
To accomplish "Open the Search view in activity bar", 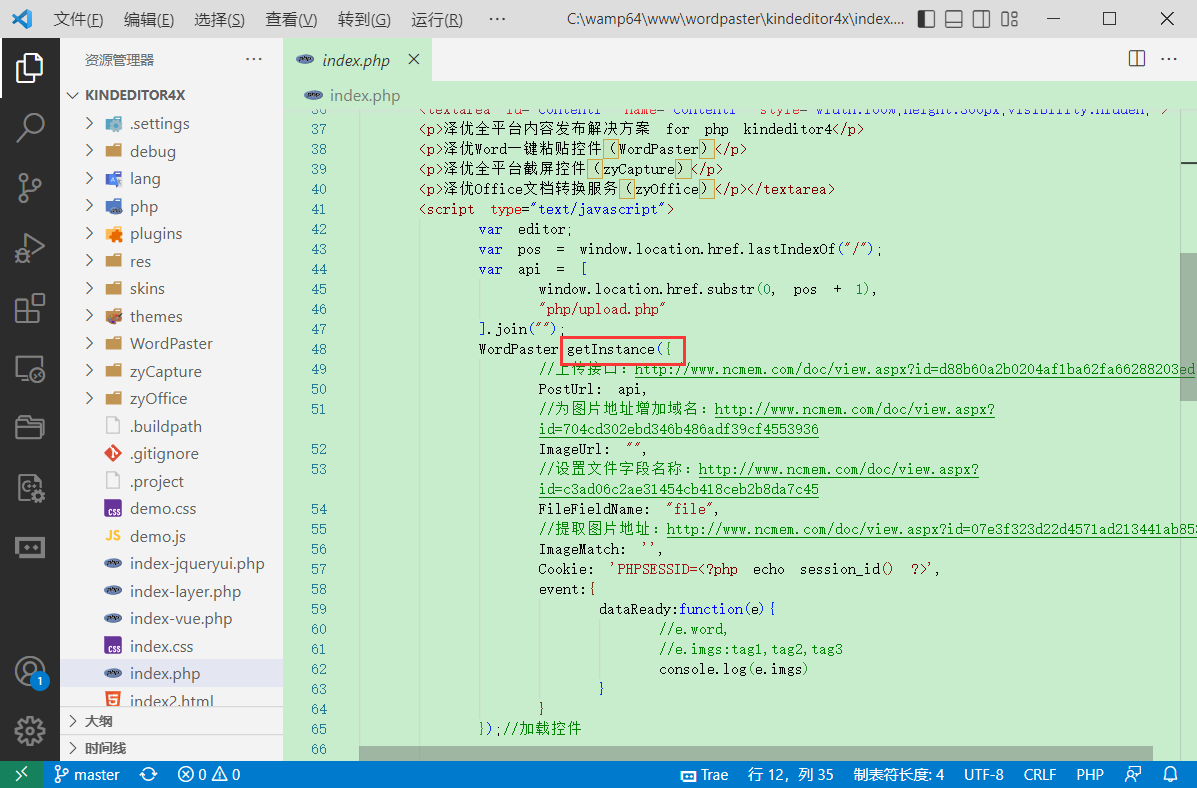I will pyautogui.click(x=30, y=127).
